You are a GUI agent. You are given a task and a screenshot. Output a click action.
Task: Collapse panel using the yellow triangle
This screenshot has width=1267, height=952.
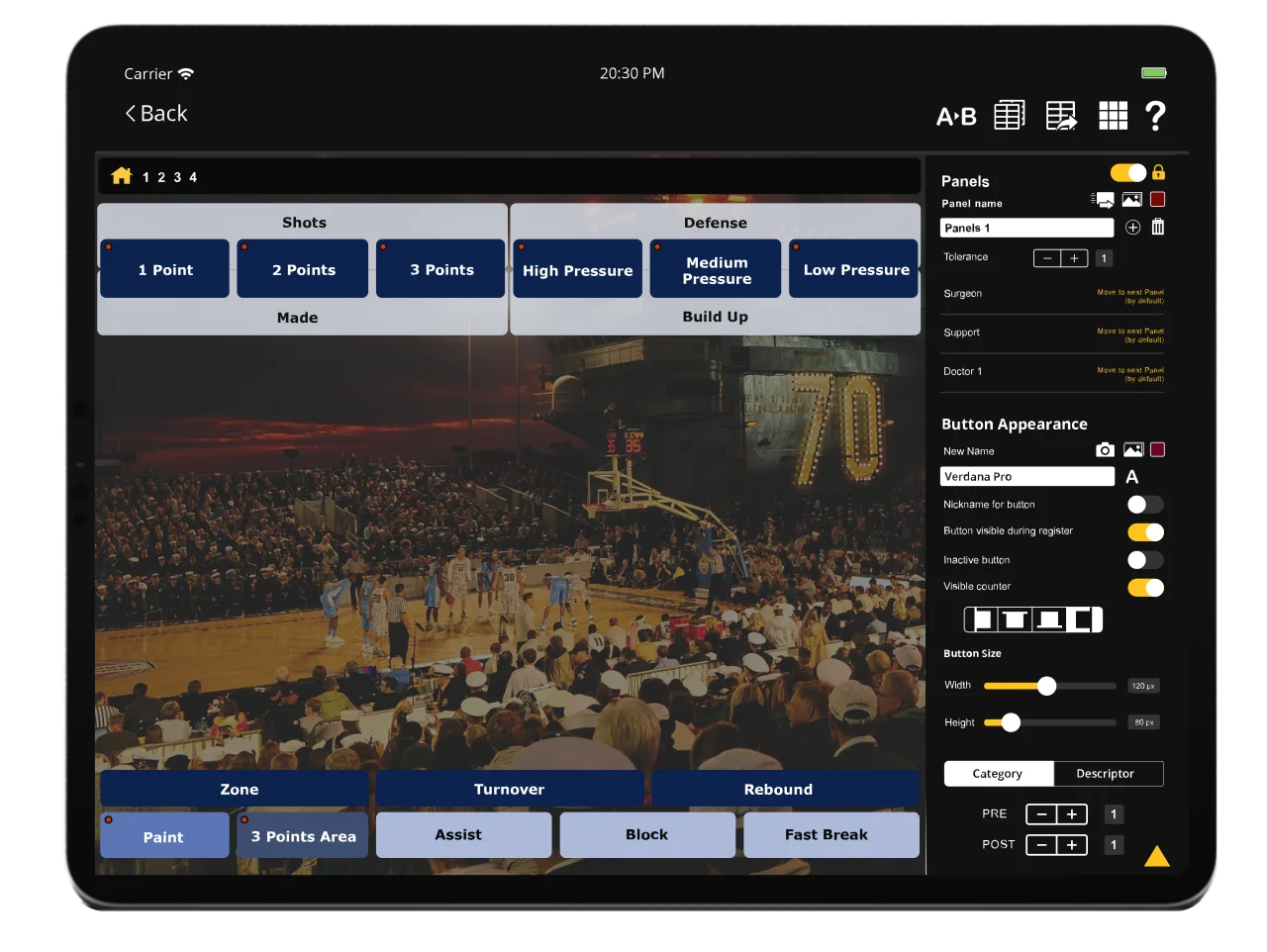tap(1156, 857)
